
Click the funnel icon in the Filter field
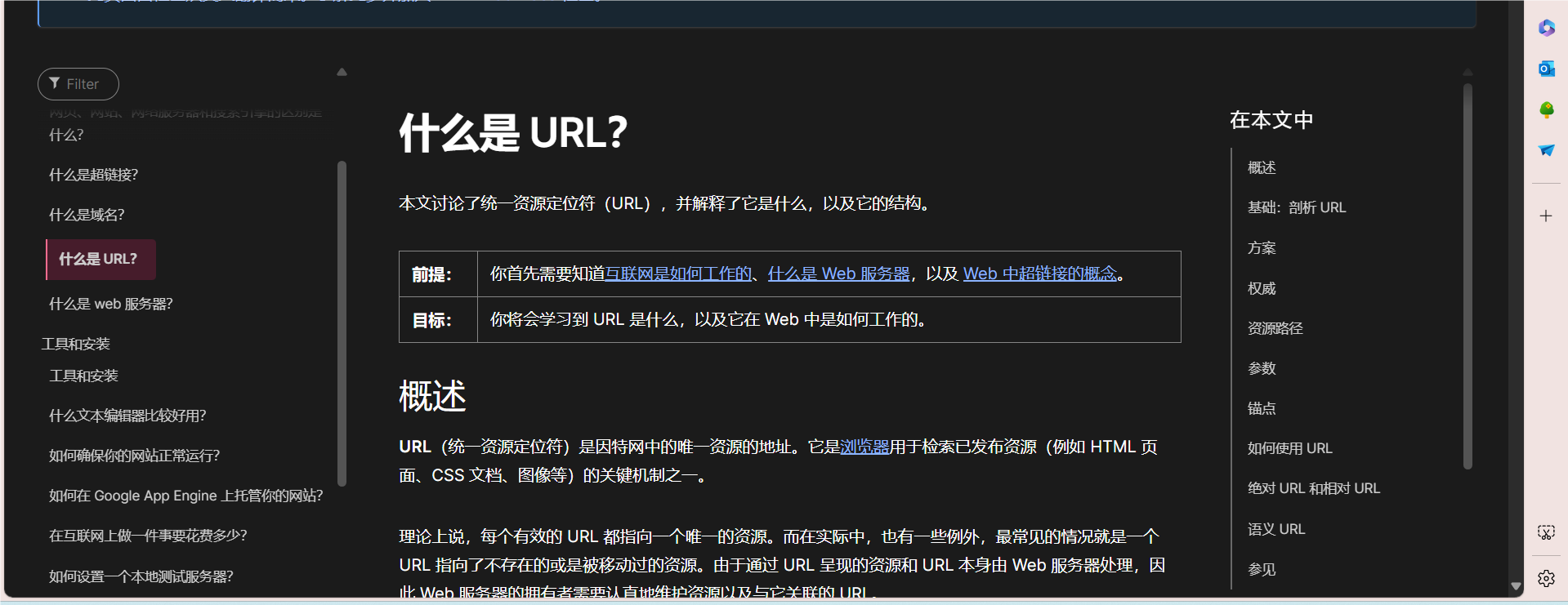(55, 83)
